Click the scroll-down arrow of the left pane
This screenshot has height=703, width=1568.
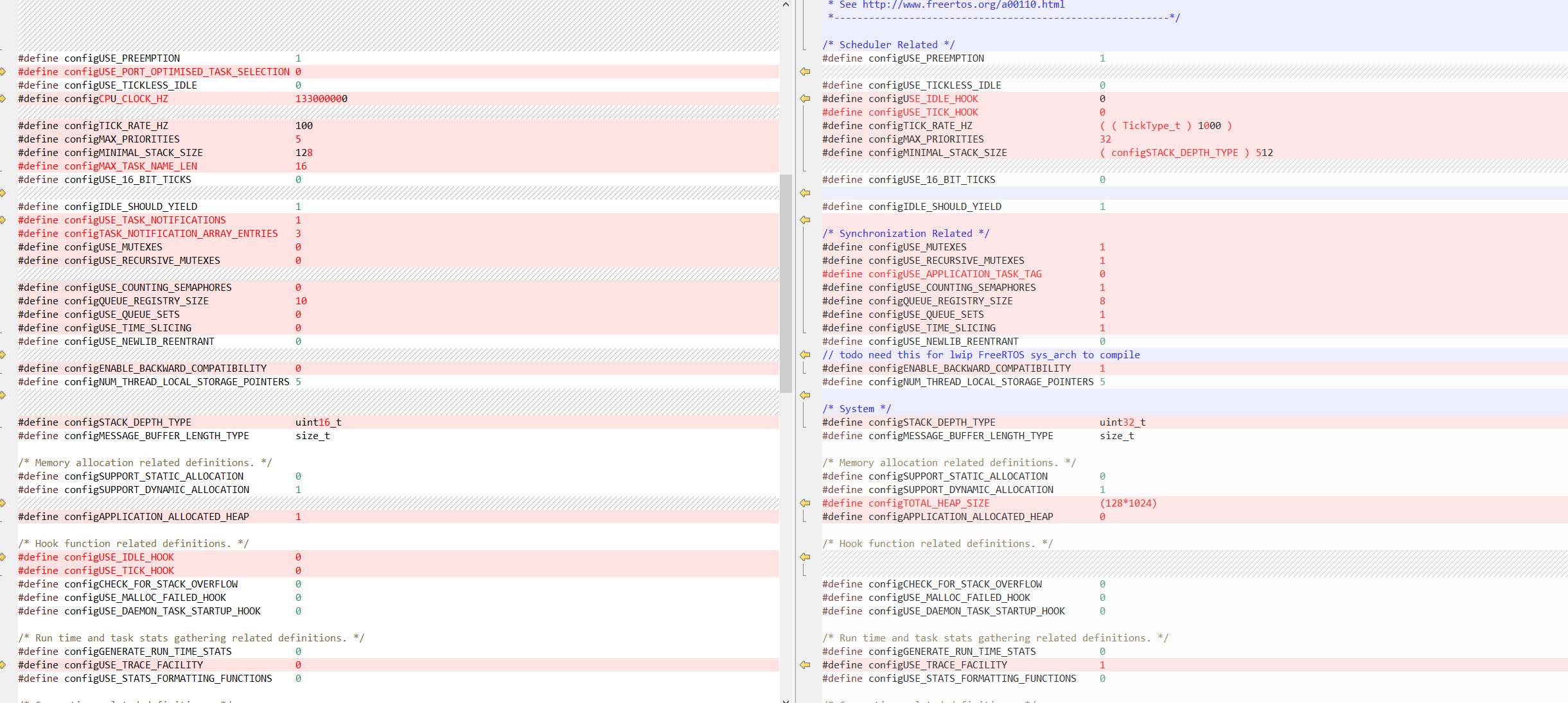click(x=786, y=700)
